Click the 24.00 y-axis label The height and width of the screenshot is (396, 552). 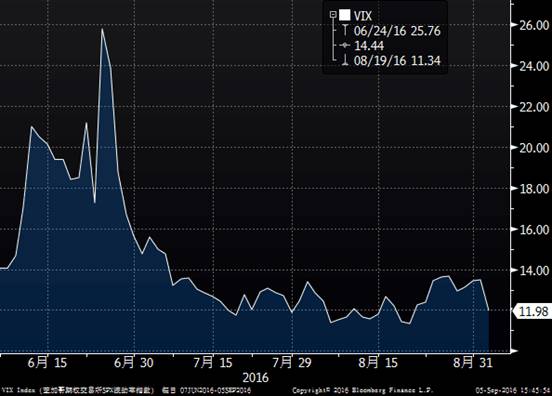pos(534,66)
